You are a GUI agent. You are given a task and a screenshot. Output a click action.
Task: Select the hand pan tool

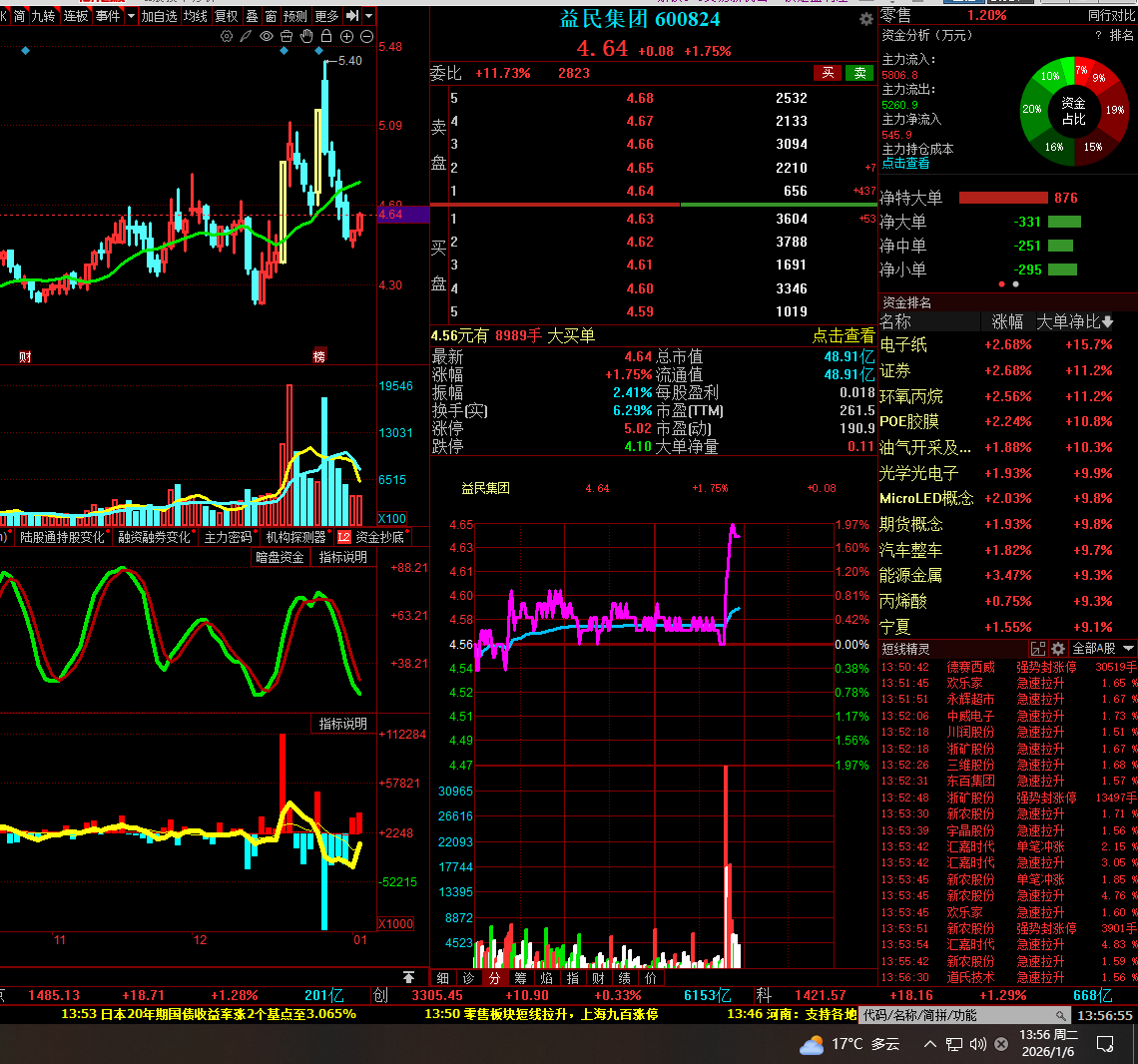click(306, 36)
